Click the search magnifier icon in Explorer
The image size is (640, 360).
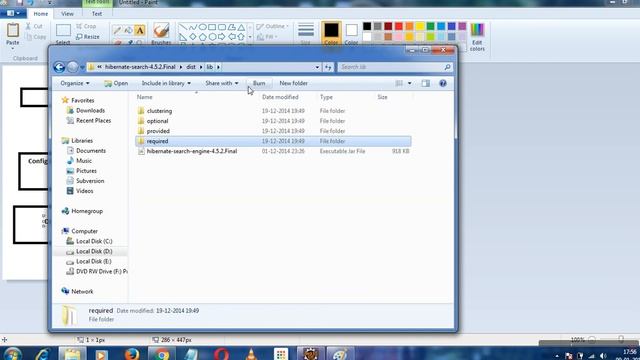coord(447,67)
